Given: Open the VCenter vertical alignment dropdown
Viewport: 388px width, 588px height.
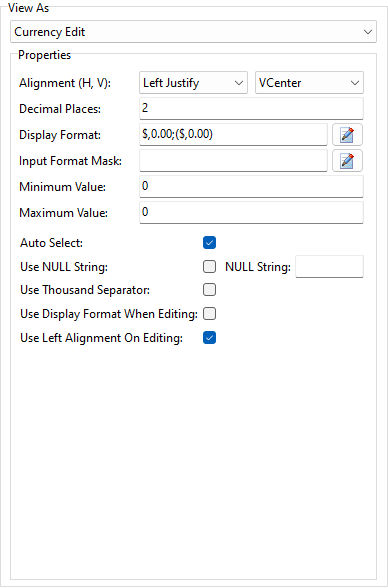Looking at the screenshot, I should pyautogui.click(x=309, y=82).
